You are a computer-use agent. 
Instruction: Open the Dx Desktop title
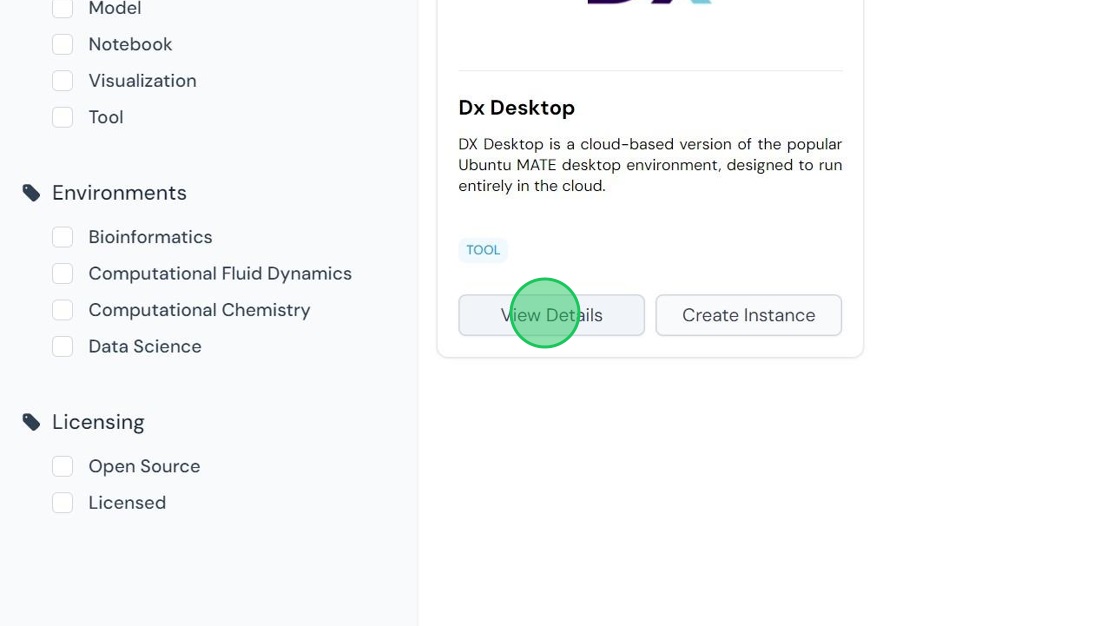coord(516,108)
